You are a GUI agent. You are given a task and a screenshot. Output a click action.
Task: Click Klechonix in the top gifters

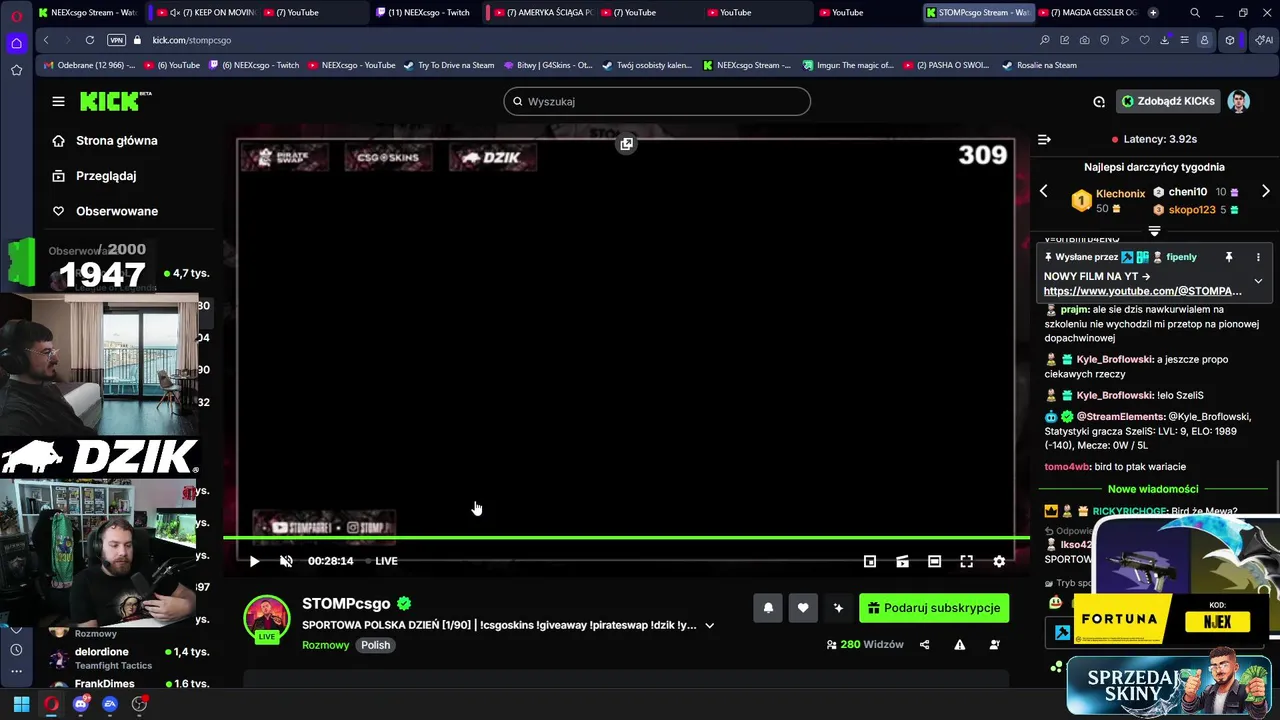pyautogui.click(x=1120, y=194)
